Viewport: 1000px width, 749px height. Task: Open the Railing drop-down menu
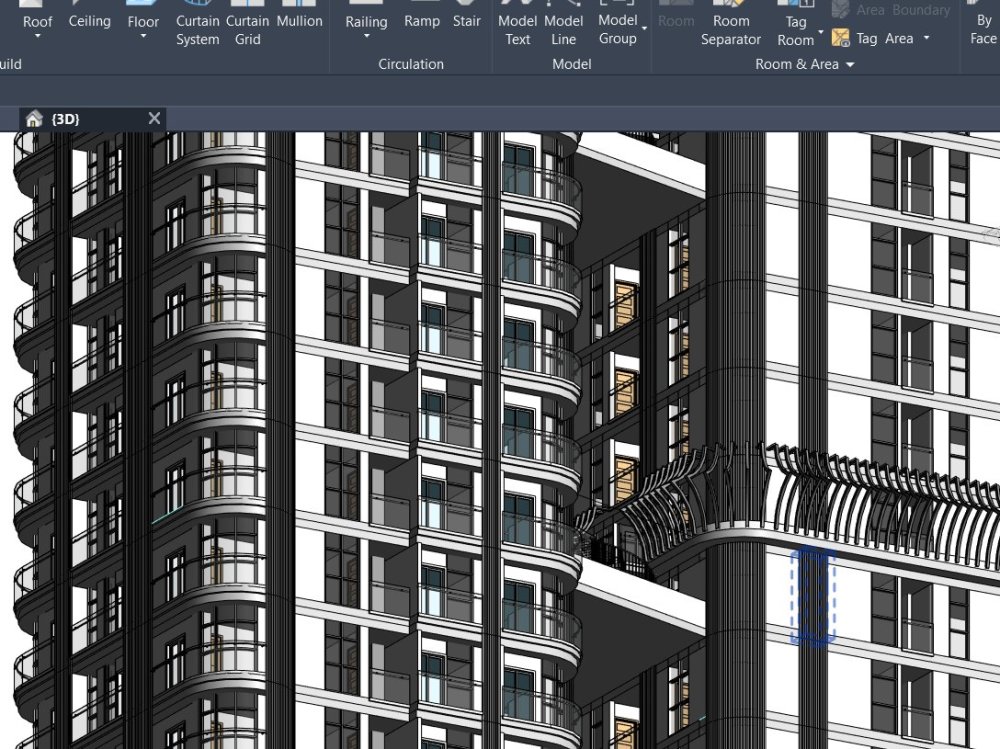point(366,38)
